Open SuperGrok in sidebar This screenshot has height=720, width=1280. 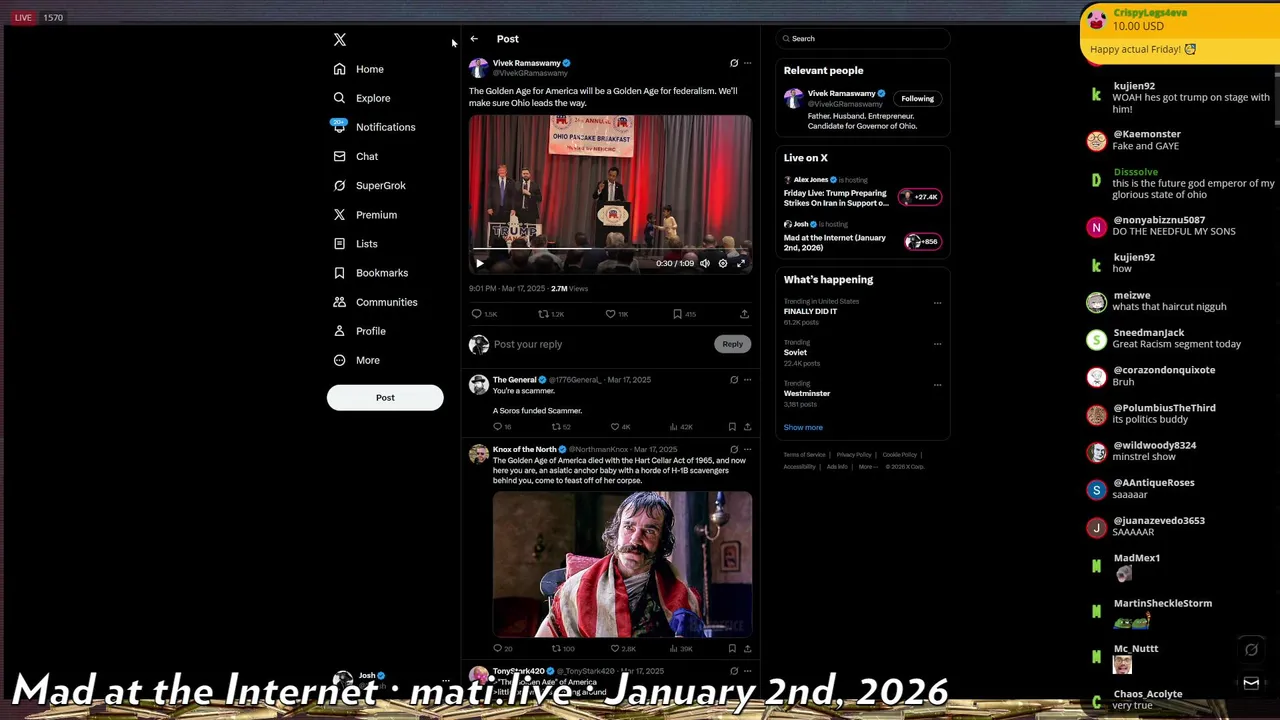tap(370, 185)
